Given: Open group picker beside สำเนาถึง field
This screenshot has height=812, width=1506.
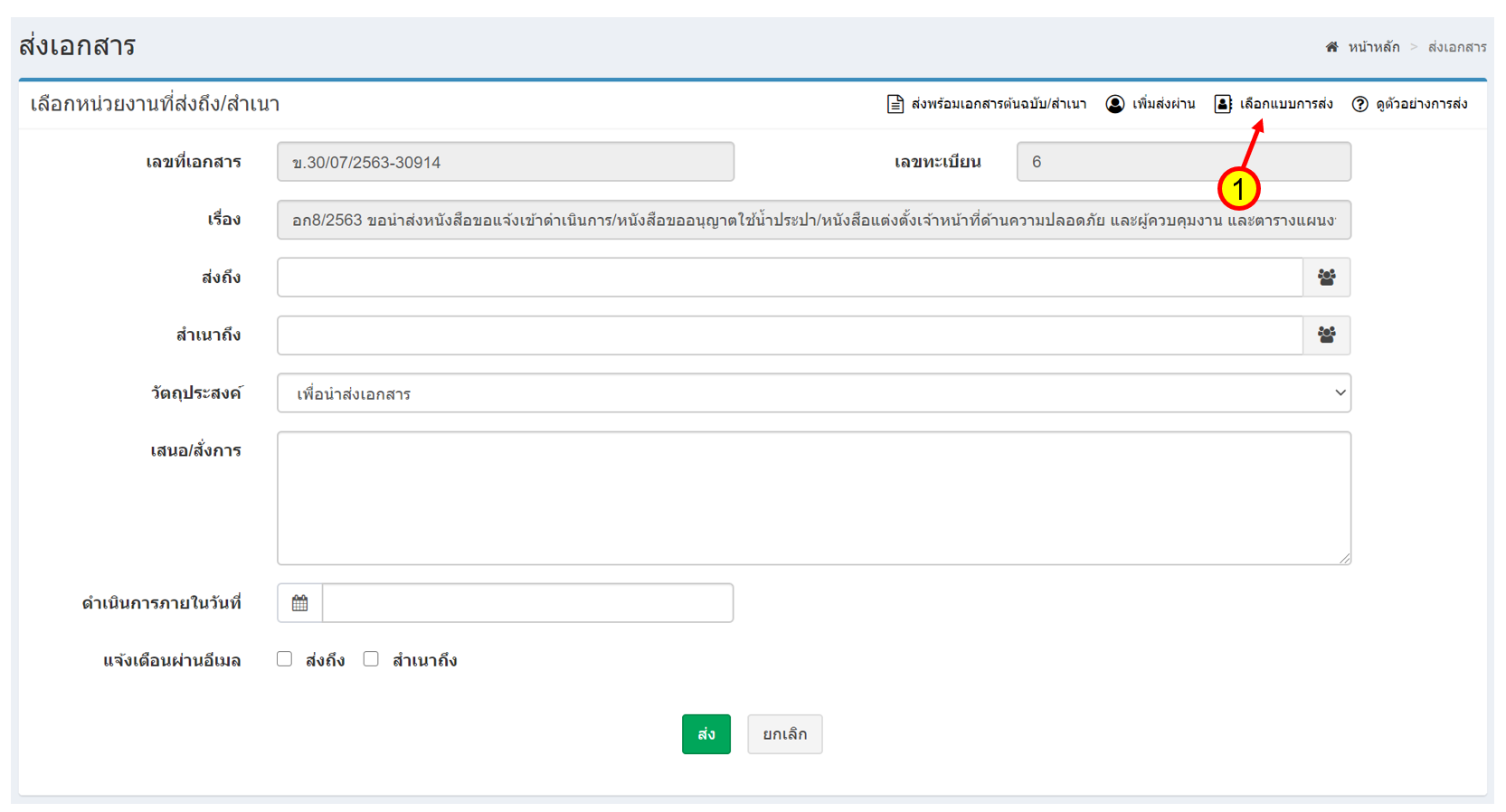Looking at the screenshot, I should pyautogui.click(x=1326, y=335).
